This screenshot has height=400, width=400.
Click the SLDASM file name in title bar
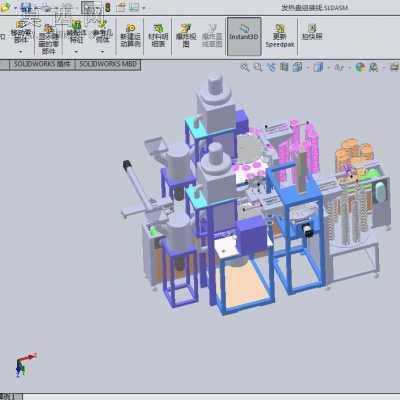pos(314,8)
